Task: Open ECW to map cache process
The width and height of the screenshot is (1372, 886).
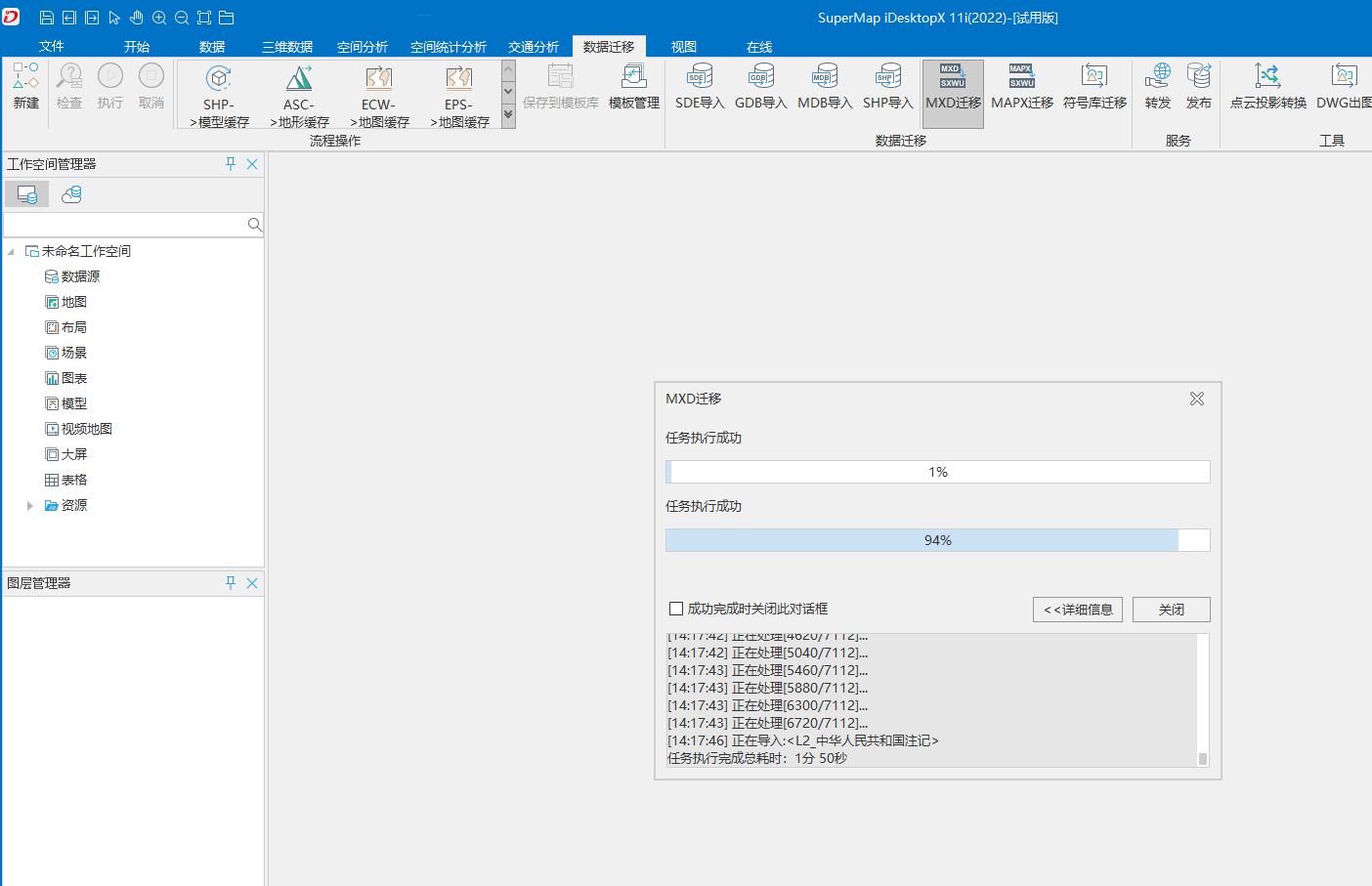Action: click(379, 96)
